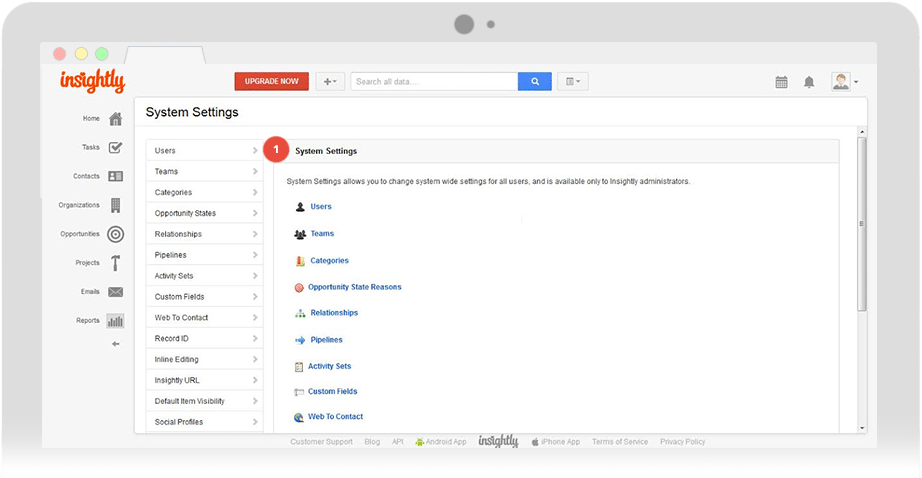
Task: Open Terms of Service footer link
Action: pos(620,442)
